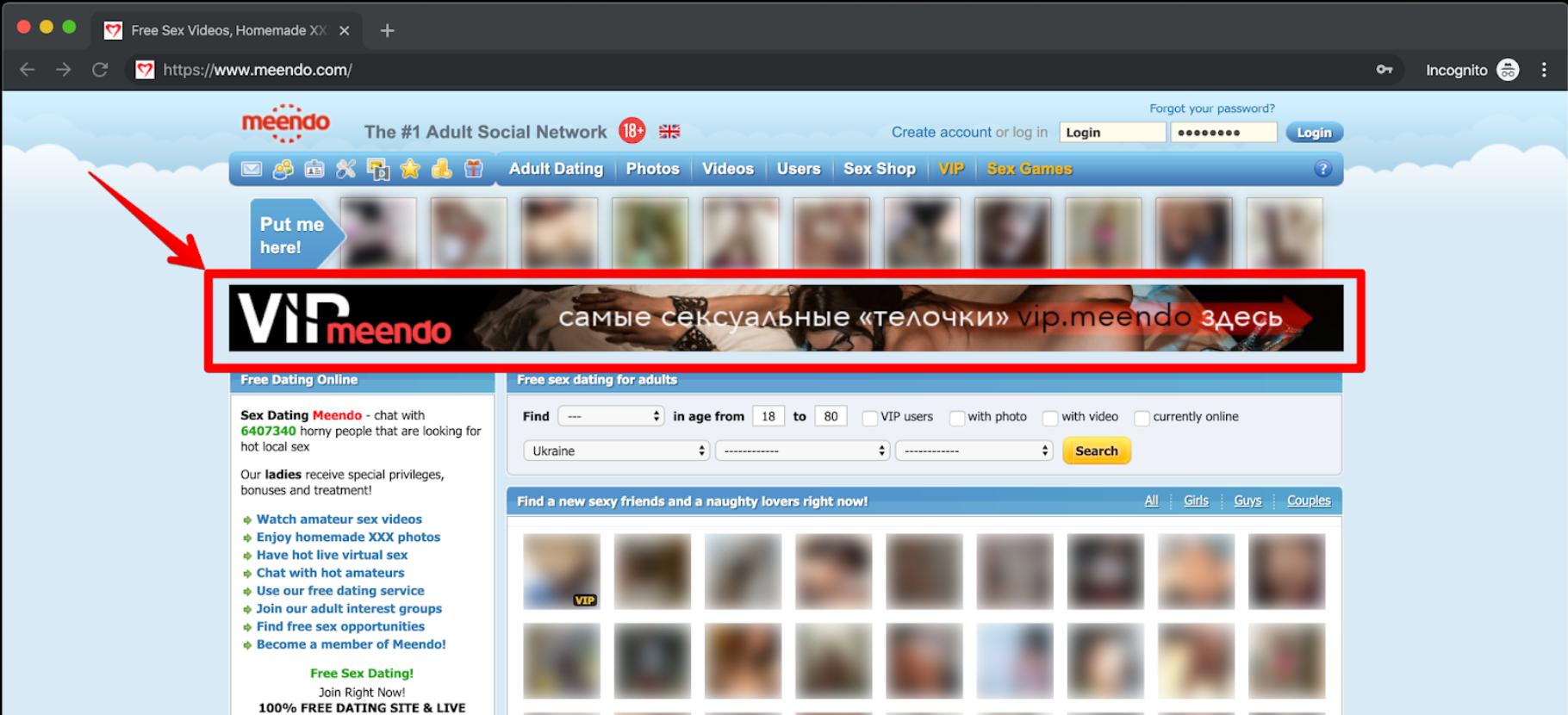This screenshot has height=715, width=1568.
Task: Open the messages envelope icon
Action: [x=251, y=169]
